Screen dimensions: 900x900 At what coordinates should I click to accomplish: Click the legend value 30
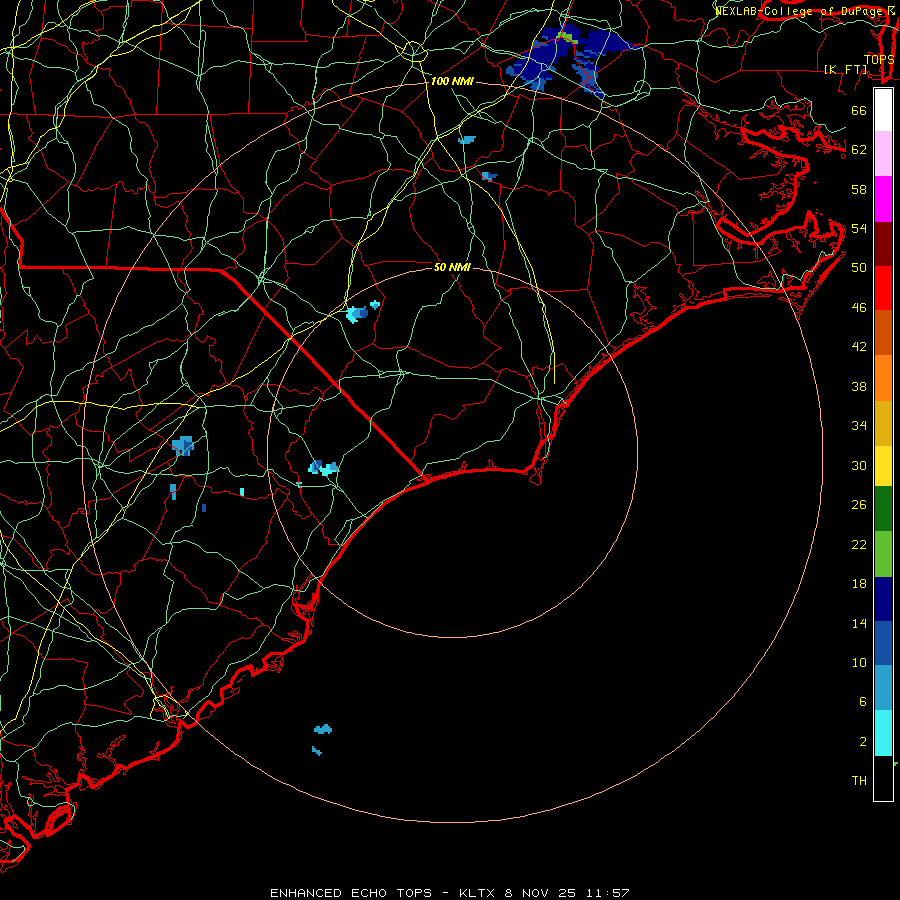coord(859,465)
